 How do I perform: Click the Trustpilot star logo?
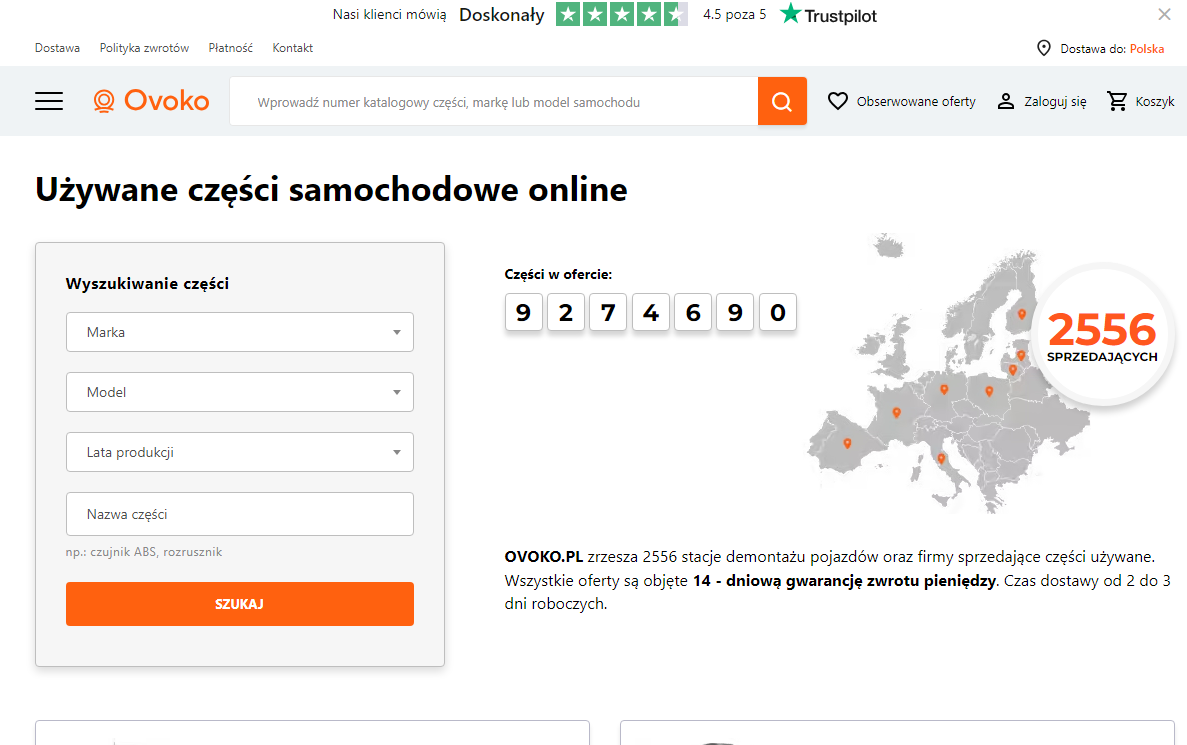(x=791, y=14)
